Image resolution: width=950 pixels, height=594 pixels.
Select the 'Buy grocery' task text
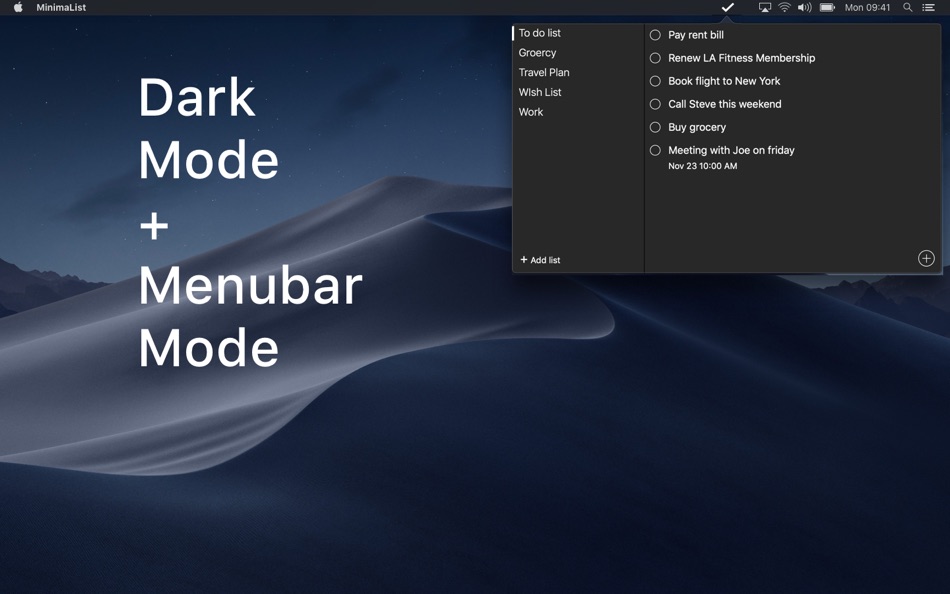point(697,127)
